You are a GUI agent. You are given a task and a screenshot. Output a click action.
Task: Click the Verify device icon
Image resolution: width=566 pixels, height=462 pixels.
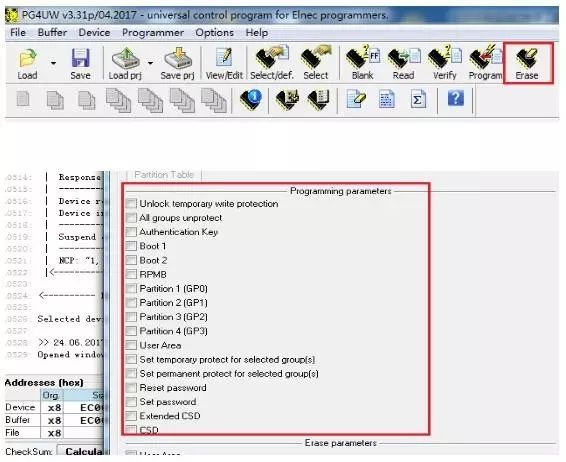coord(445,64)
